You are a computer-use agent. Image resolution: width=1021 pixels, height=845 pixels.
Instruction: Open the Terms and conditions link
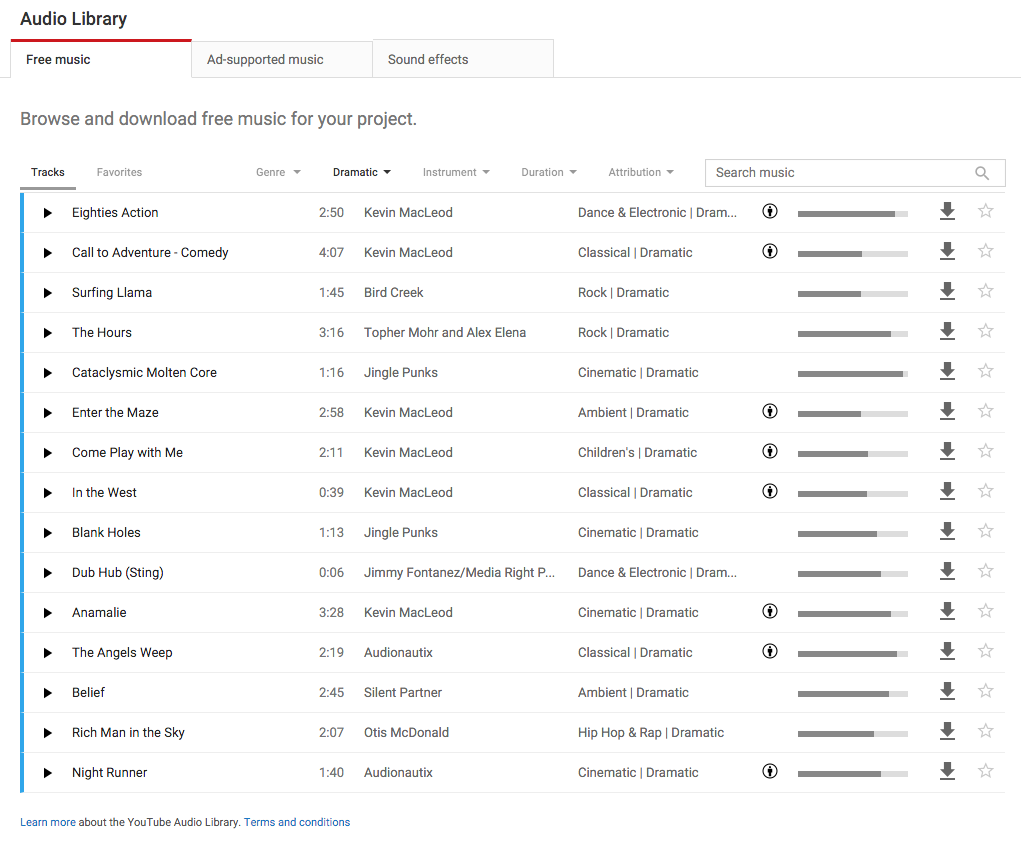tap(296, 822)
